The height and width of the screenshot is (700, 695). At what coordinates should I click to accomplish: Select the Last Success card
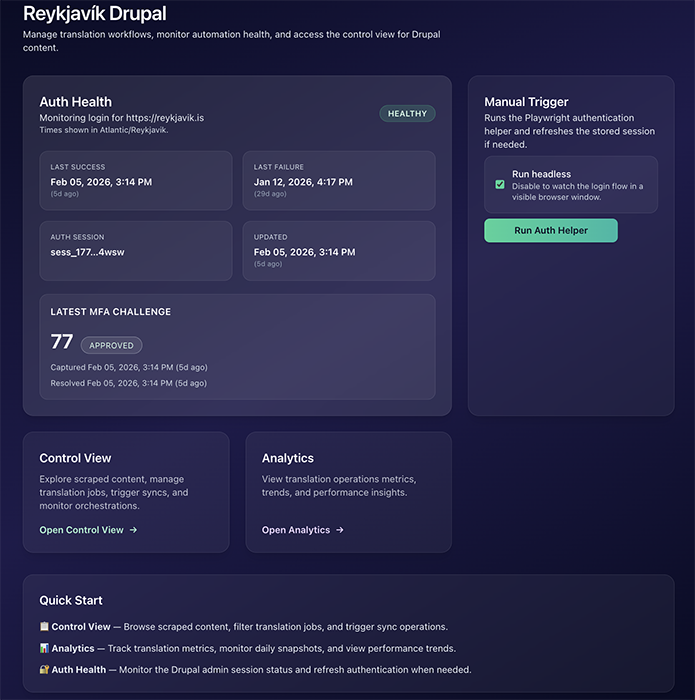coord(136,181)
